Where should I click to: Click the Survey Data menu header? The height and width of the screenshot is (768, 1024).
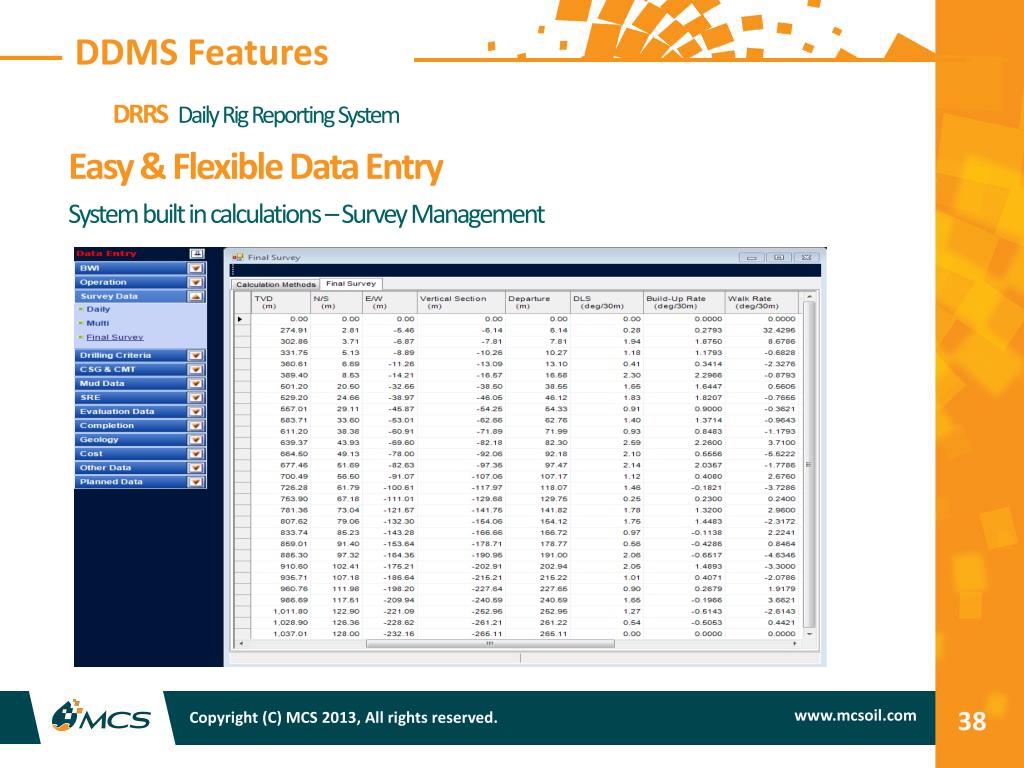140,296
